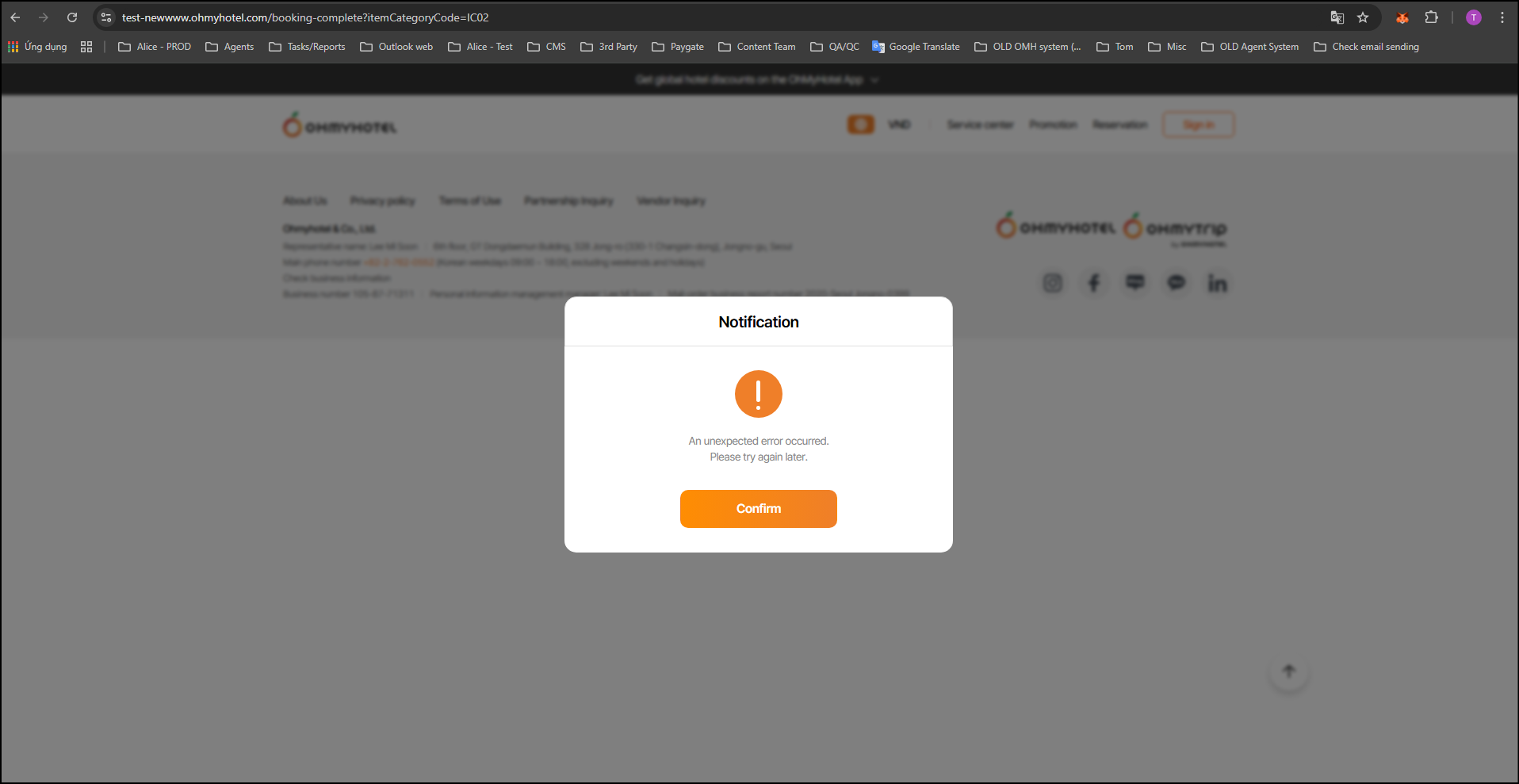Open the purple profile avatar
Screen dimensions: 1519x784
pyautogui.click(x=1474, y=17)
